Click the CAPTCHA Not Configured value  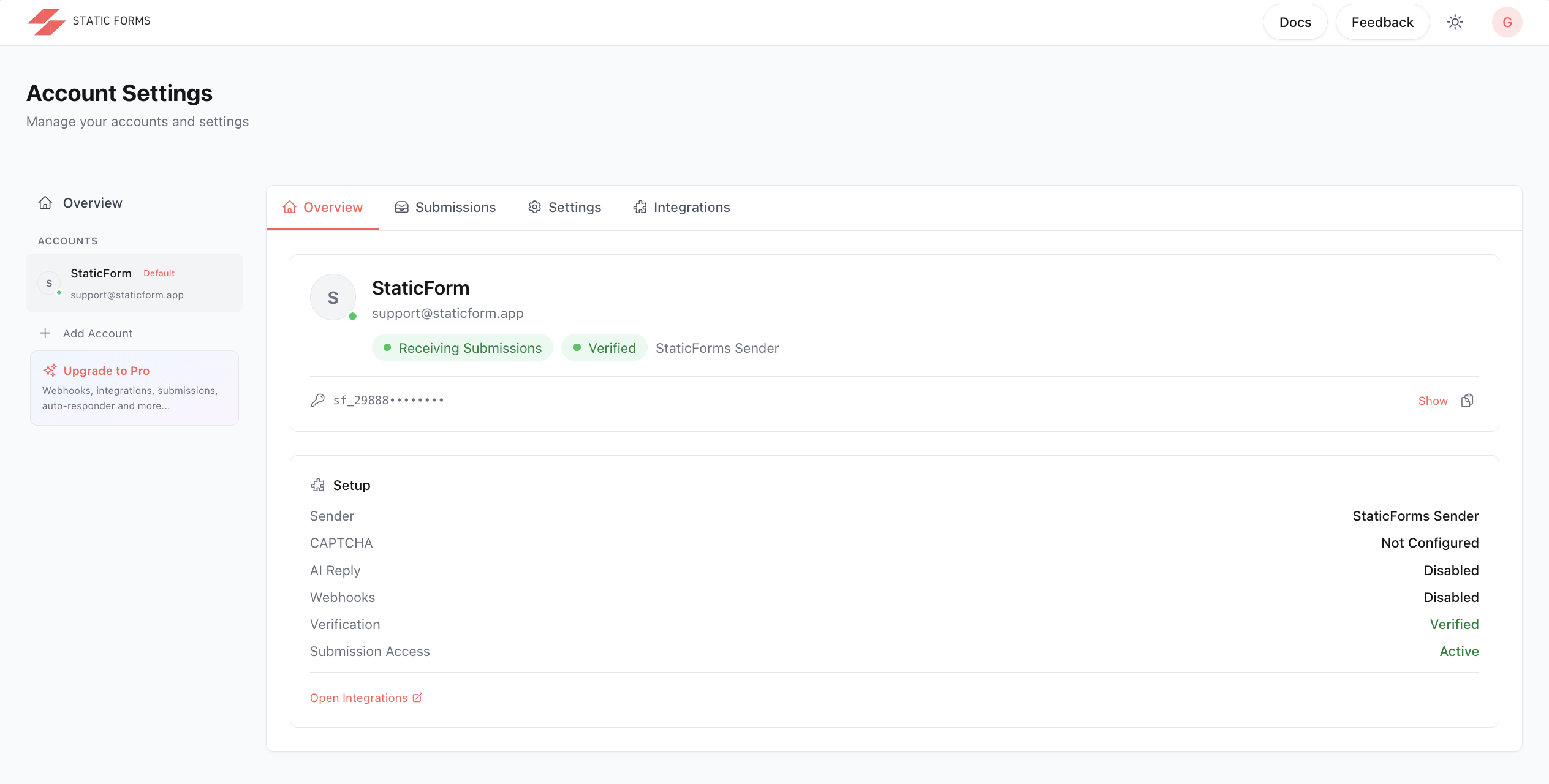point(1430,543)
